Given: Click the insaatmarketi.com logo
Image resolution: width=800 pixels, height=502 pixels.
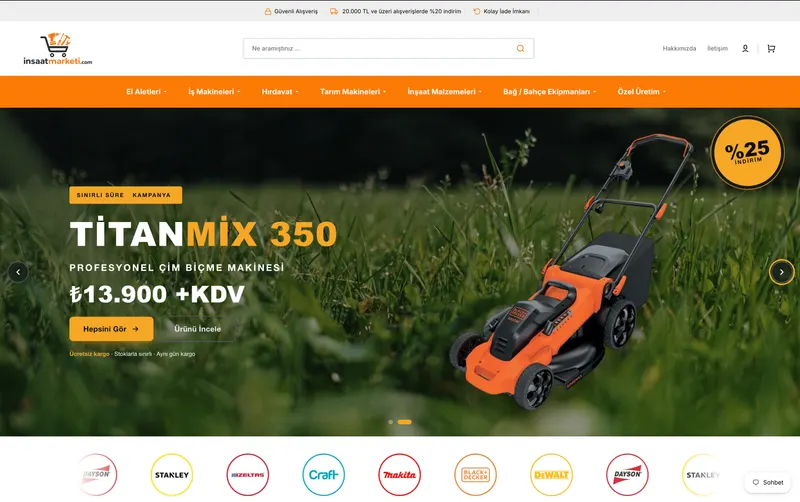Looking at the screenshot, I should [58, 49].
